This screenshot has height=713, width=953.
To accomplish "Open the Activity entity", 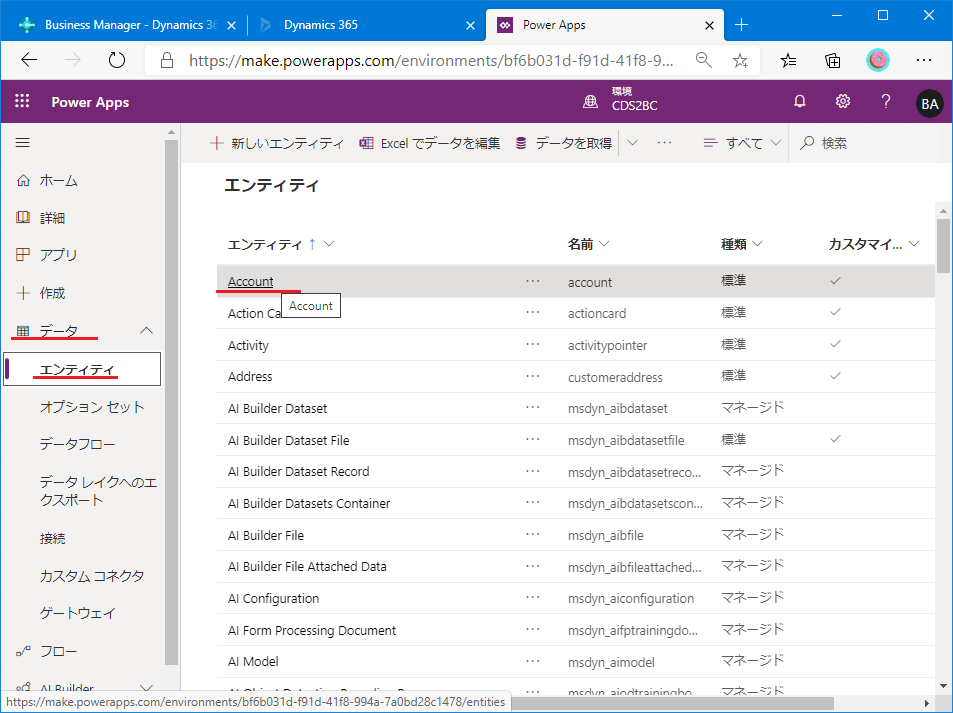I will tap(248, 345).
